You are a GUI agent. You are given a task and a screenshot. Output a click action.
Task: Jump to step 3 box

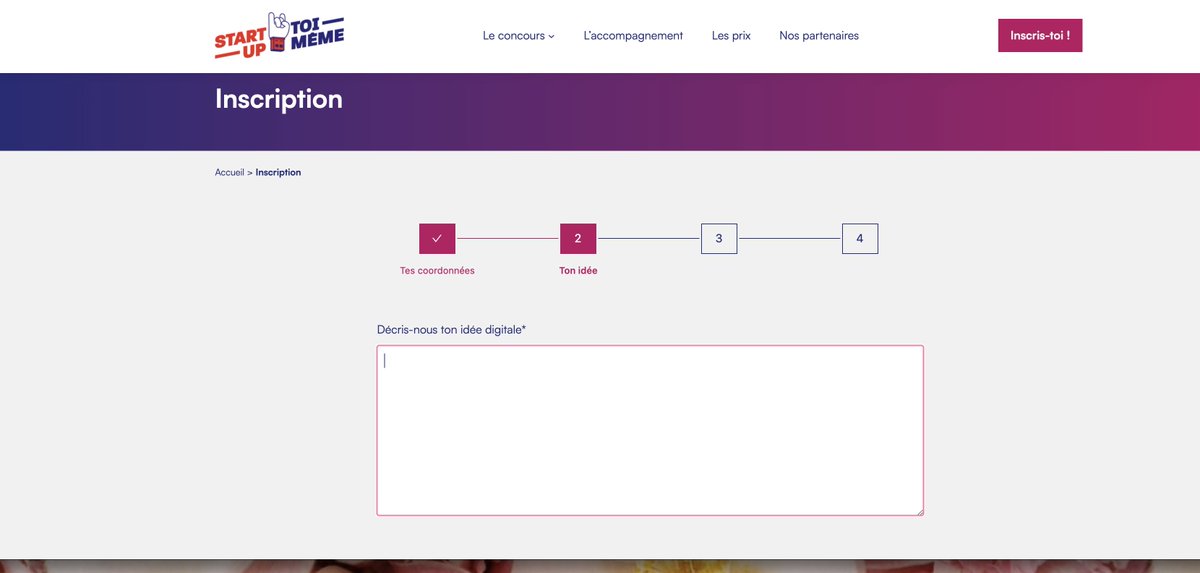(719, 239)
